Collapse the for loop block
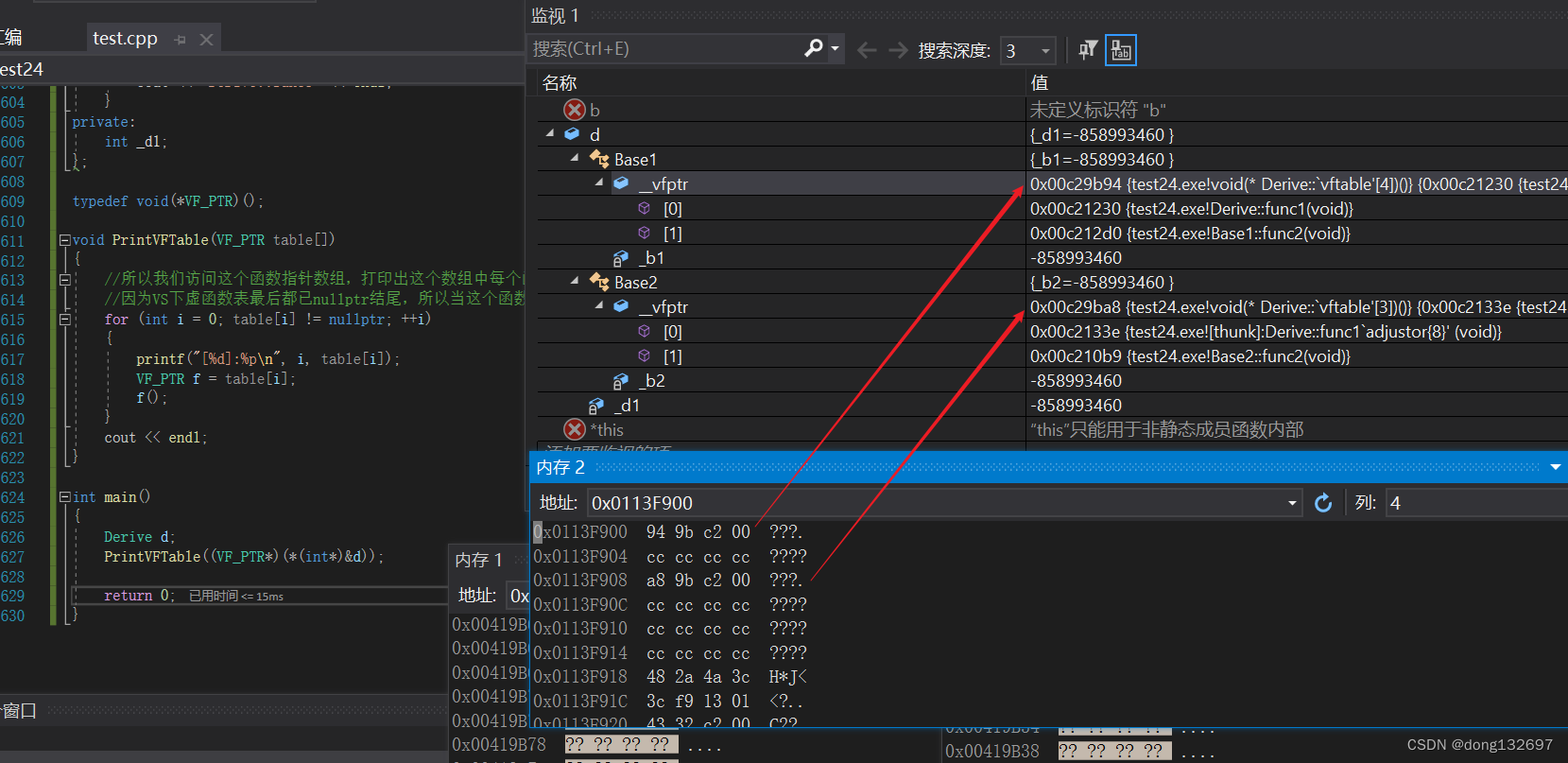This screenshot has width=1568, height=763. click(64, 320)
